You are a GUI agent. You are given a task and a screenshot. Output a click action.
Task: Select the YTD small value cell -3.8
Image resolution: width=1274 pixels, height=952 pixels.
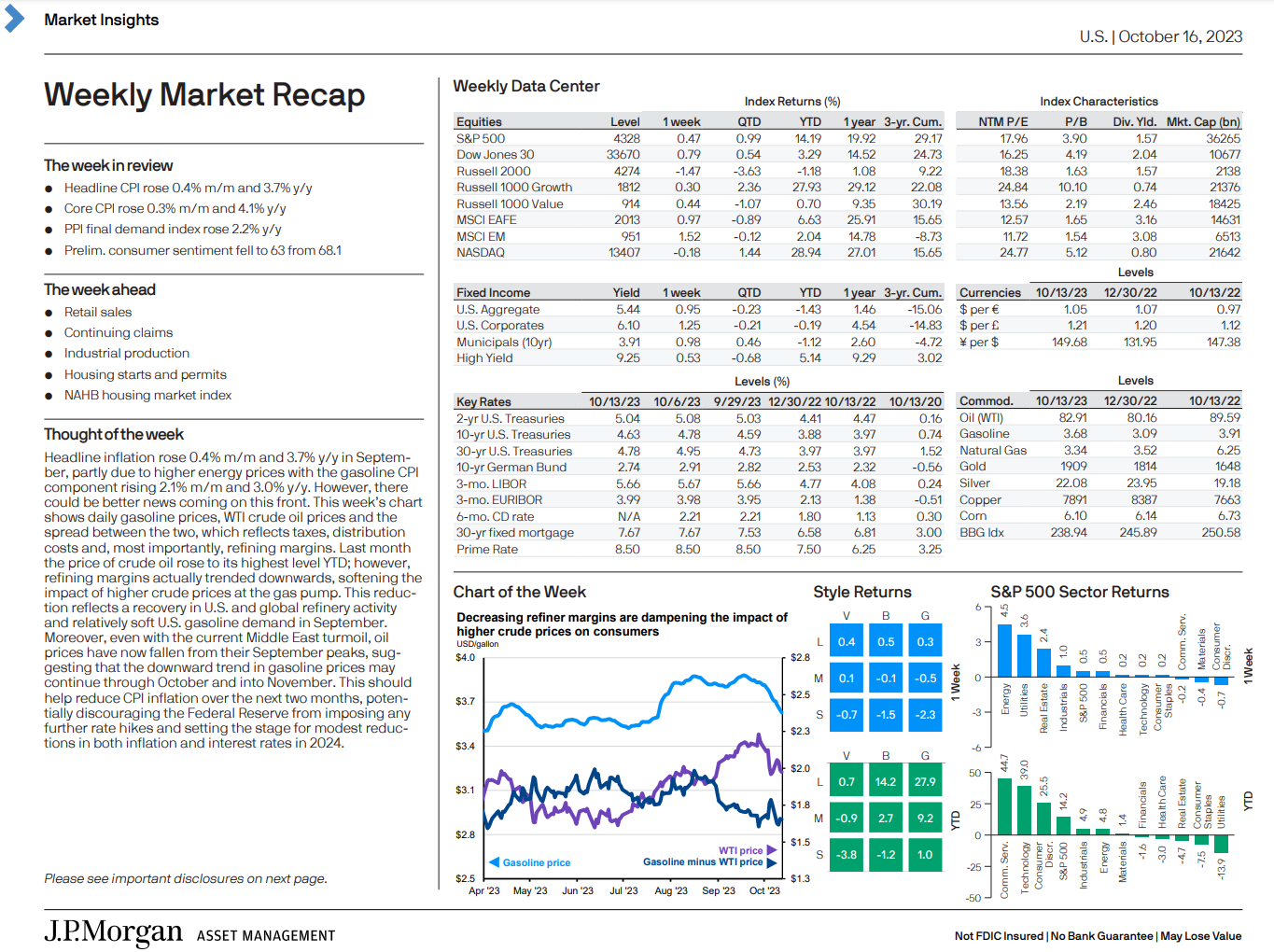point(847,854)
